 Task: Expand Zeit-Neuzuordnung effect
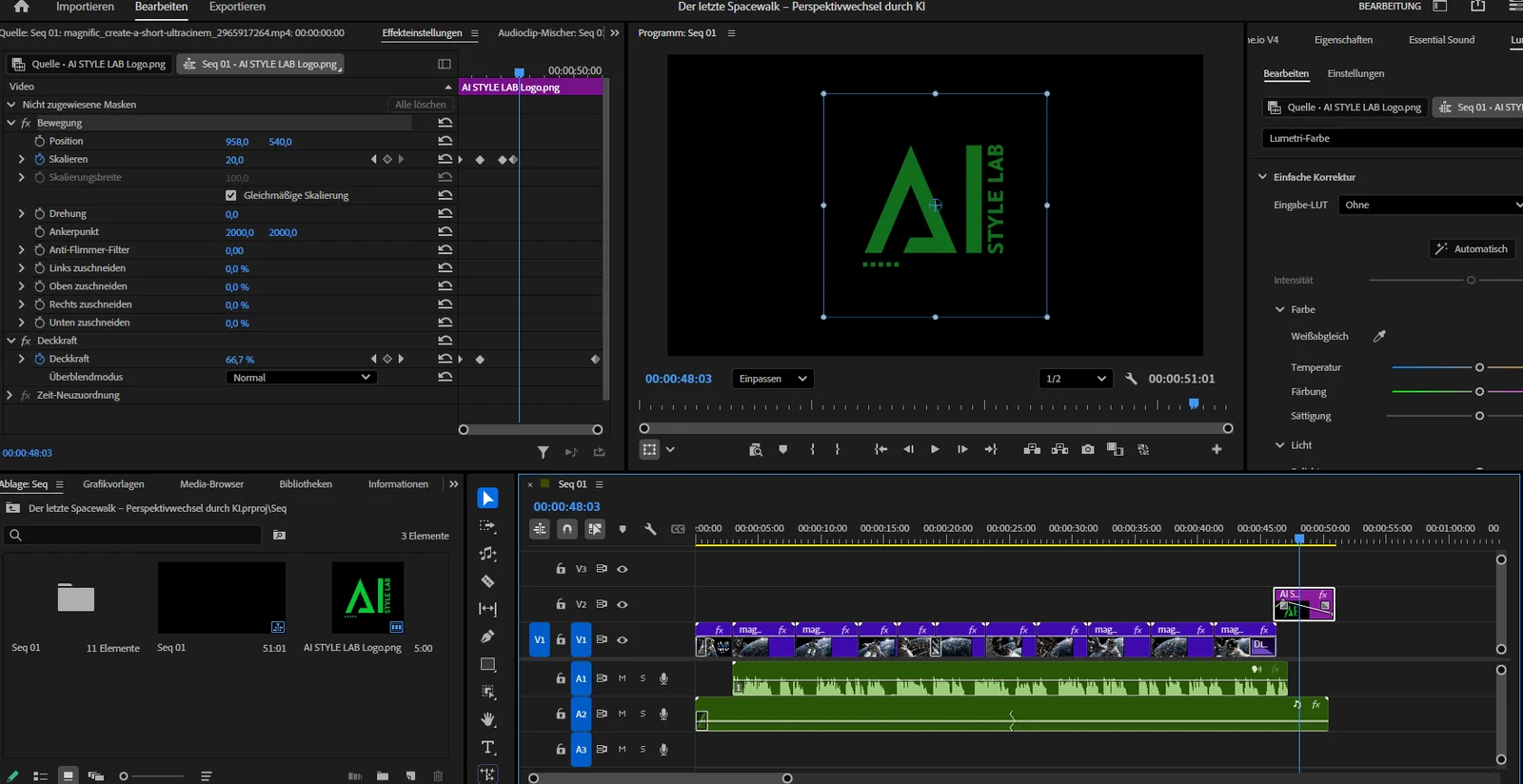pyautogui.click(x=10, y=395)
